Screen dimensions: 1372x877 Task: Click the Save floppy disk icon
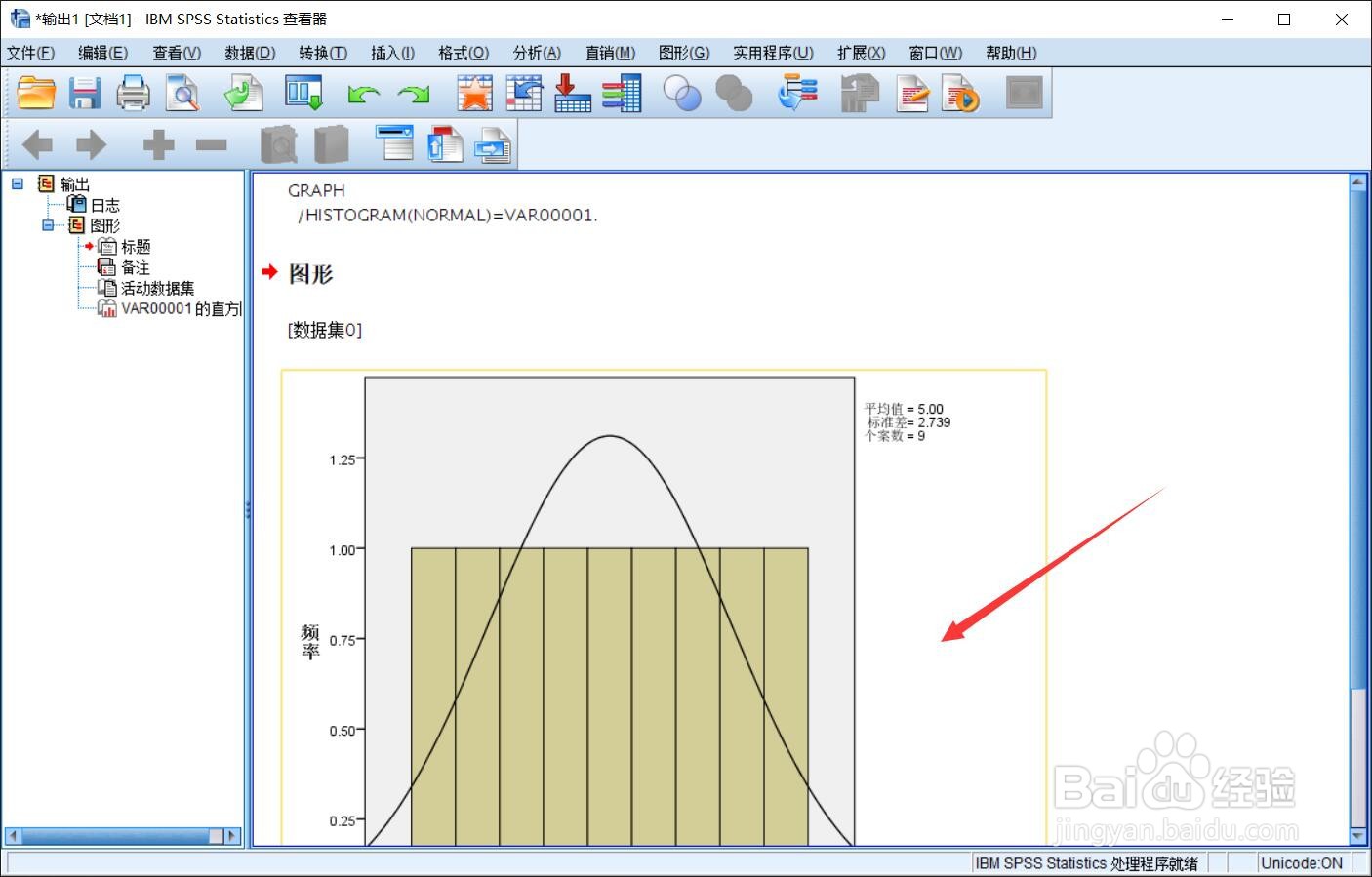pos(85,94)
